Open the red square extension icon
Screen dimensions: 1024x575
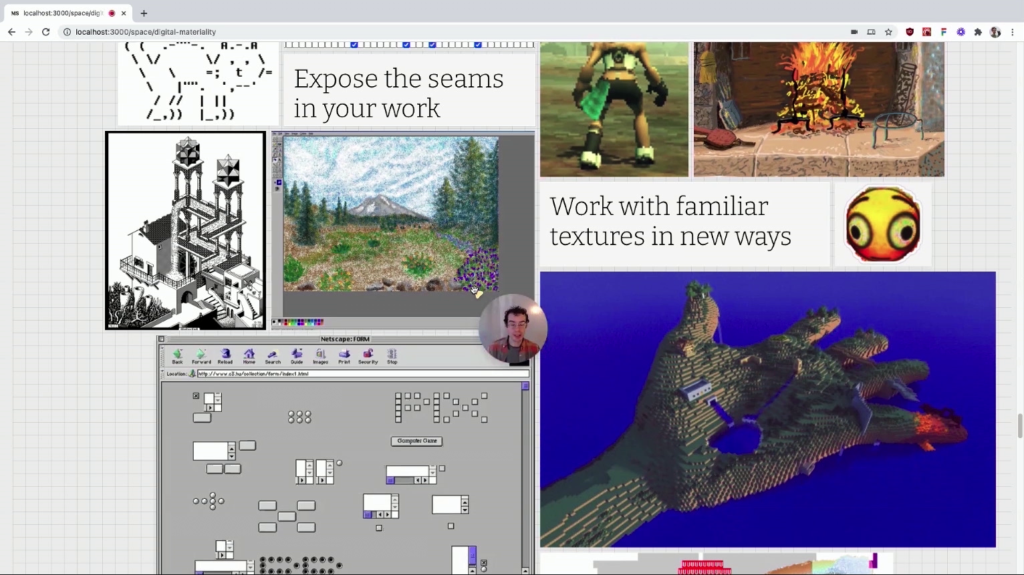click(x=927, y=32)
